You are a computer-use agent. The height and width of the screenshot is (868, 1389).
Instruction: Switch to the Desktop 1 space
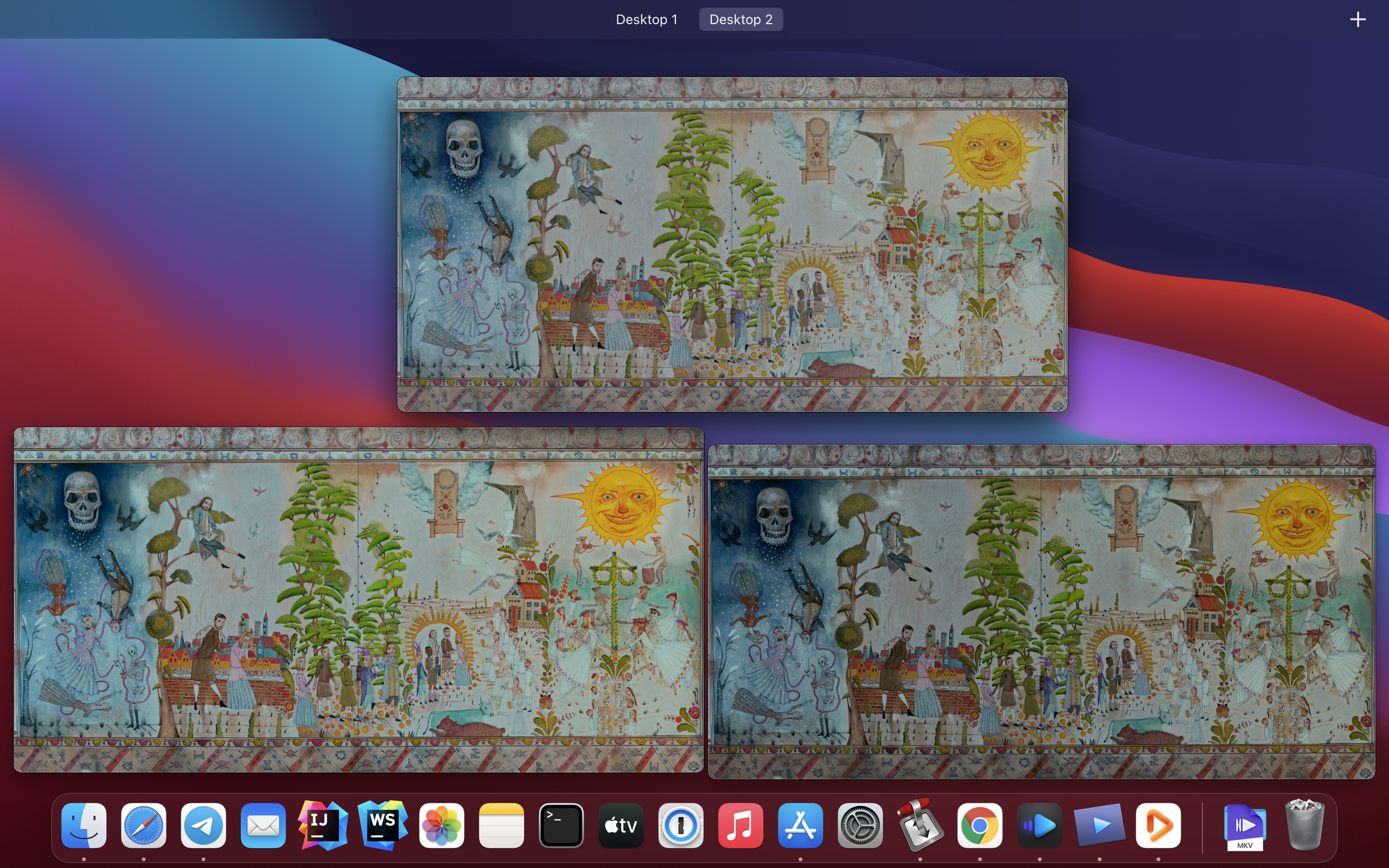pyautogui.click(x=646, y=19)
